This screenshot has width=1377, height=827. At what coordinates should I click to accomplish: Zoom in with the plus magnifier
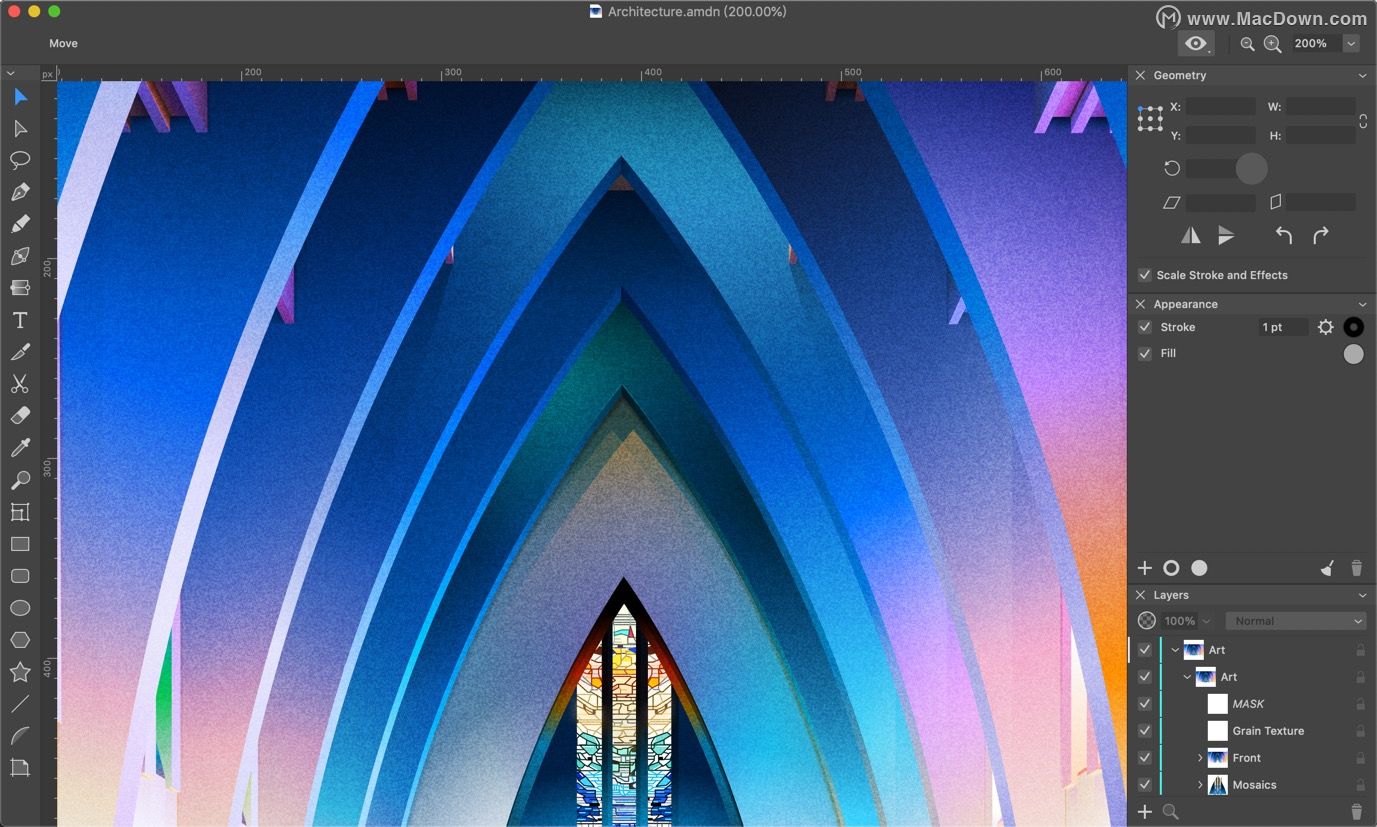coord(1272,44)
